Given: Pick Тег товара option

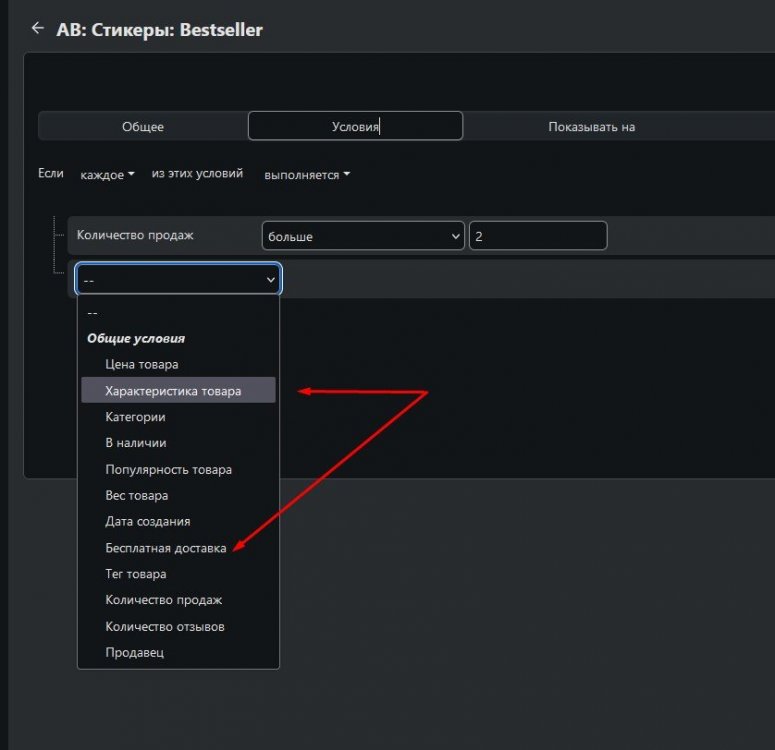Looking at the screenshot, I should click(x=178, y=574).
